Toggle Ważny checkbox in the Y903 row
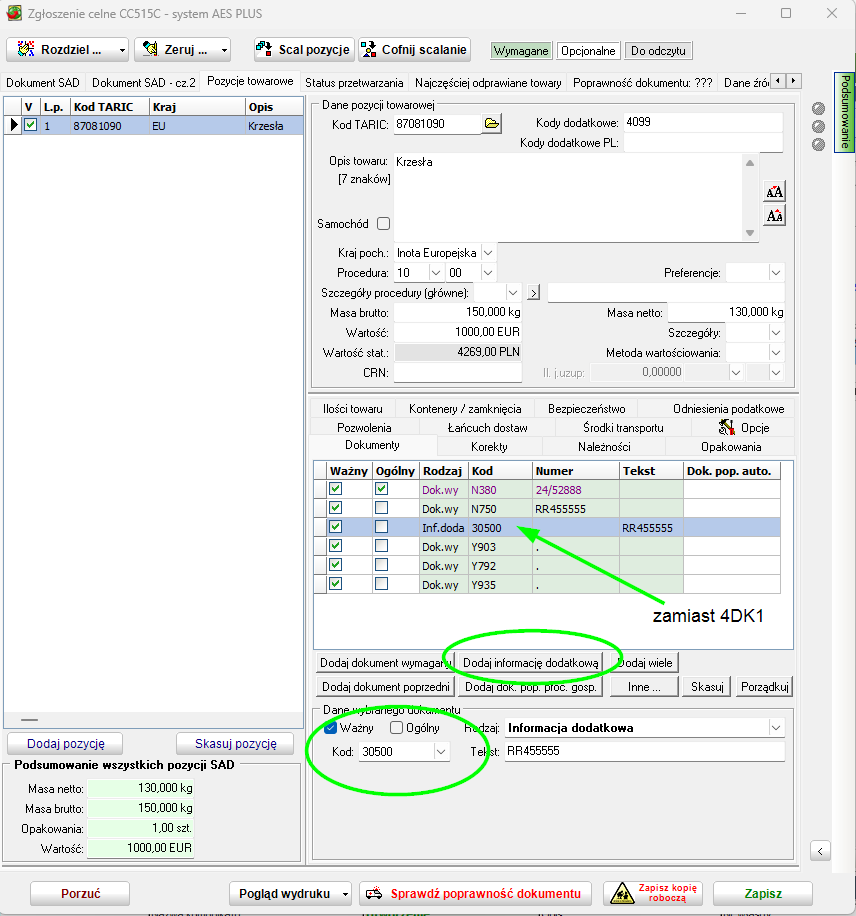 335,546
